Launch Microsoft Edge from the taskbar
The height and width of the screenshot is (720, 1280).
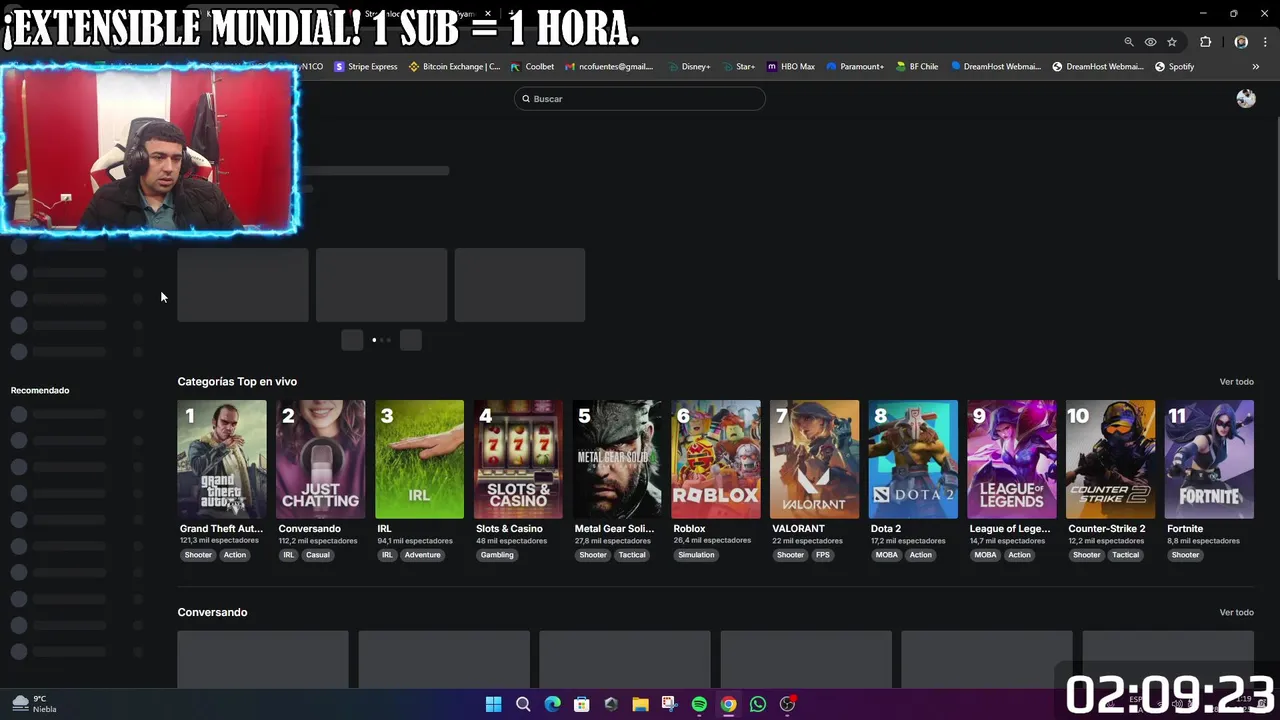click(552, 704)
